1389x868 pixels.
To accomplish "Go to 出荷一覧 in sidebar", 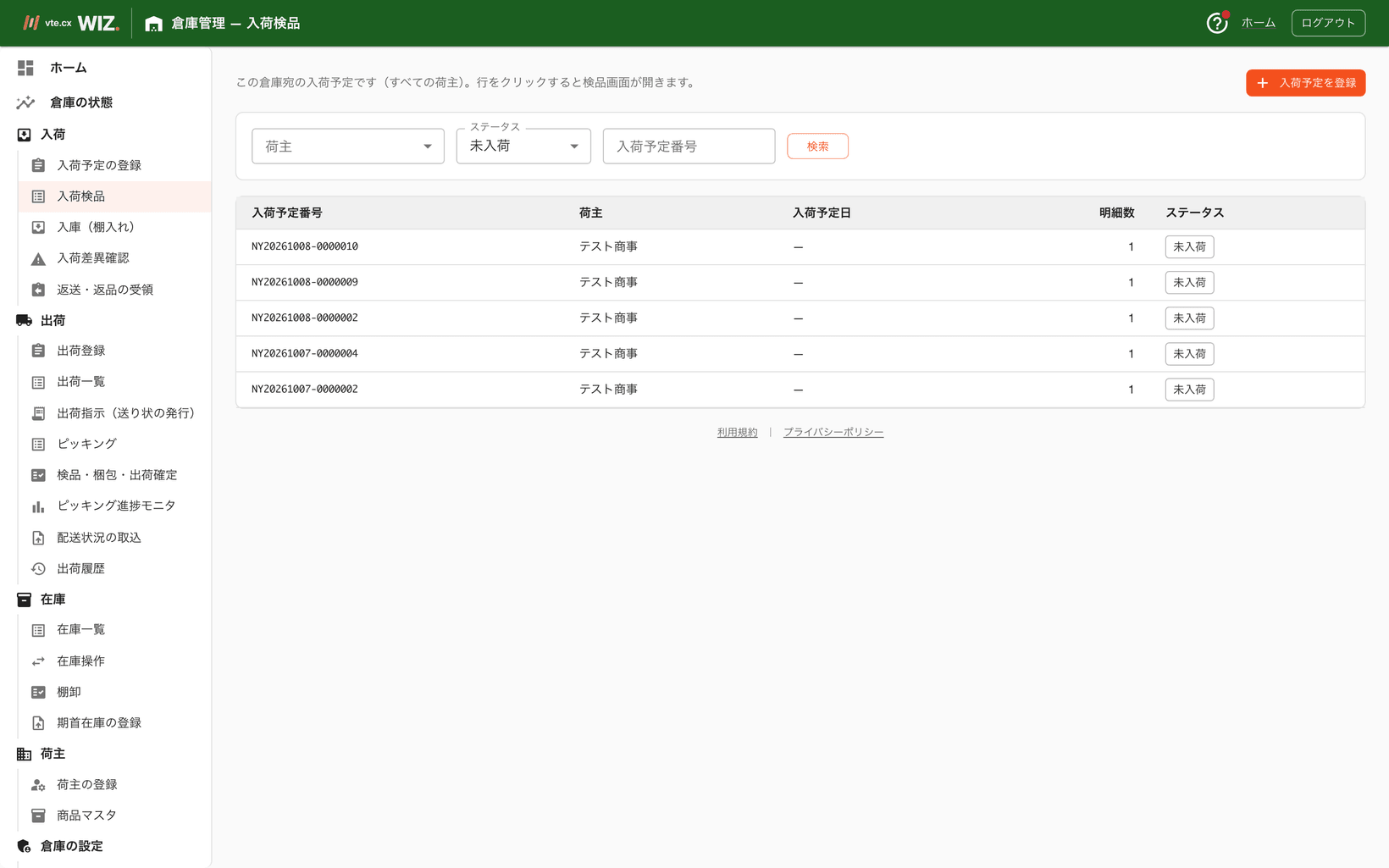I will (114, 382).
